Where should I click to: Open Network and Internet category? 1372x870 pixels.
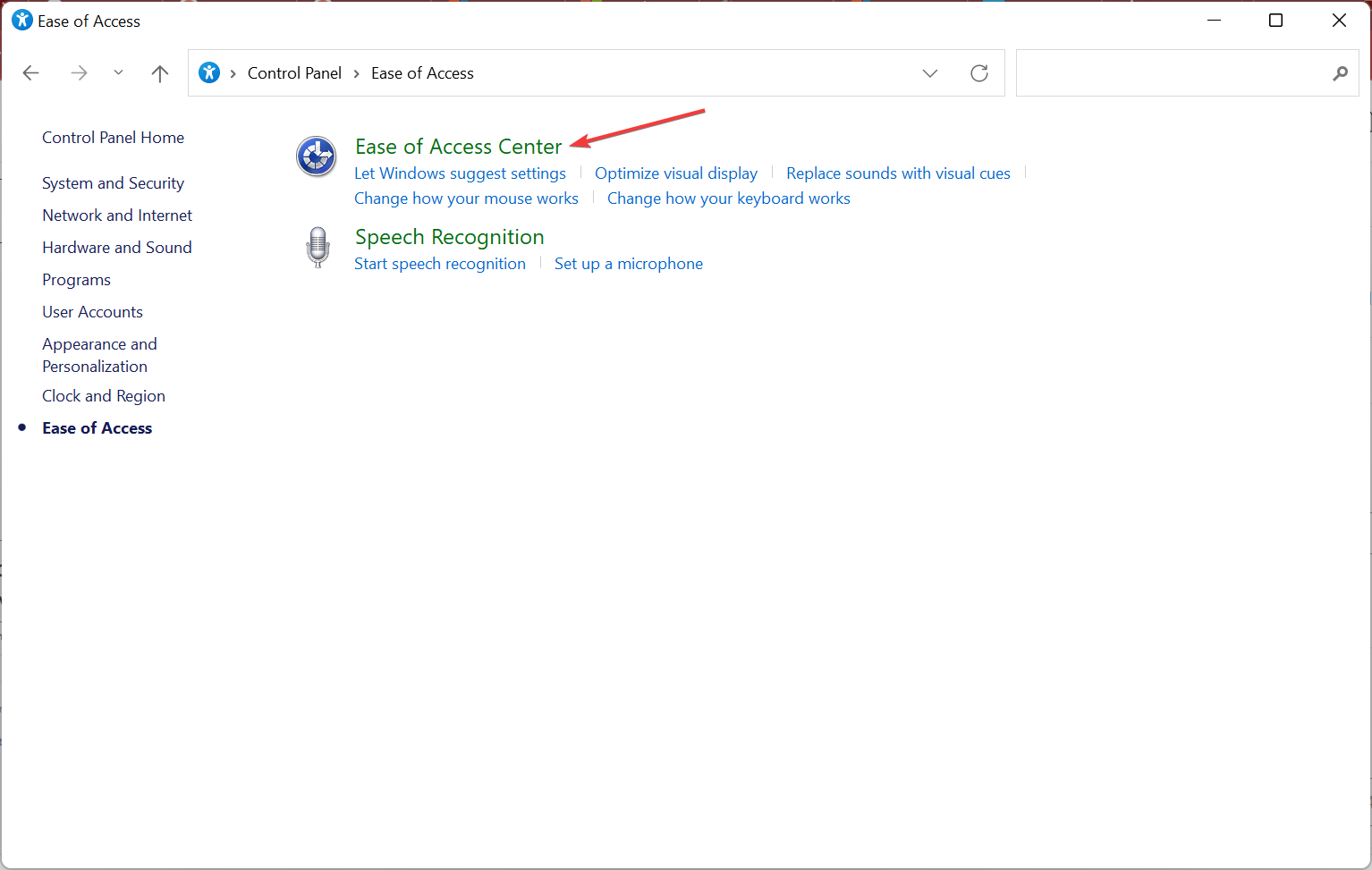click(x=117, y=215)
